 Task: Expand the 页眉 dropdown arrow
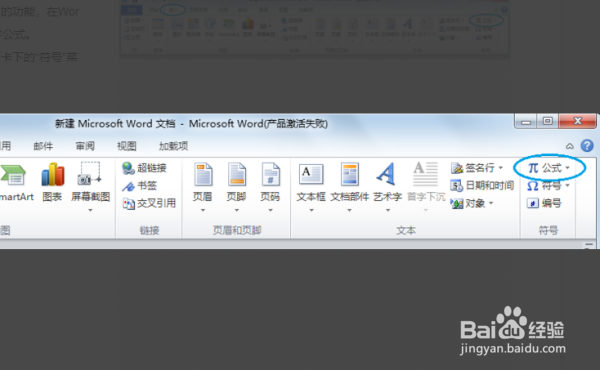(x=203, y=210)
